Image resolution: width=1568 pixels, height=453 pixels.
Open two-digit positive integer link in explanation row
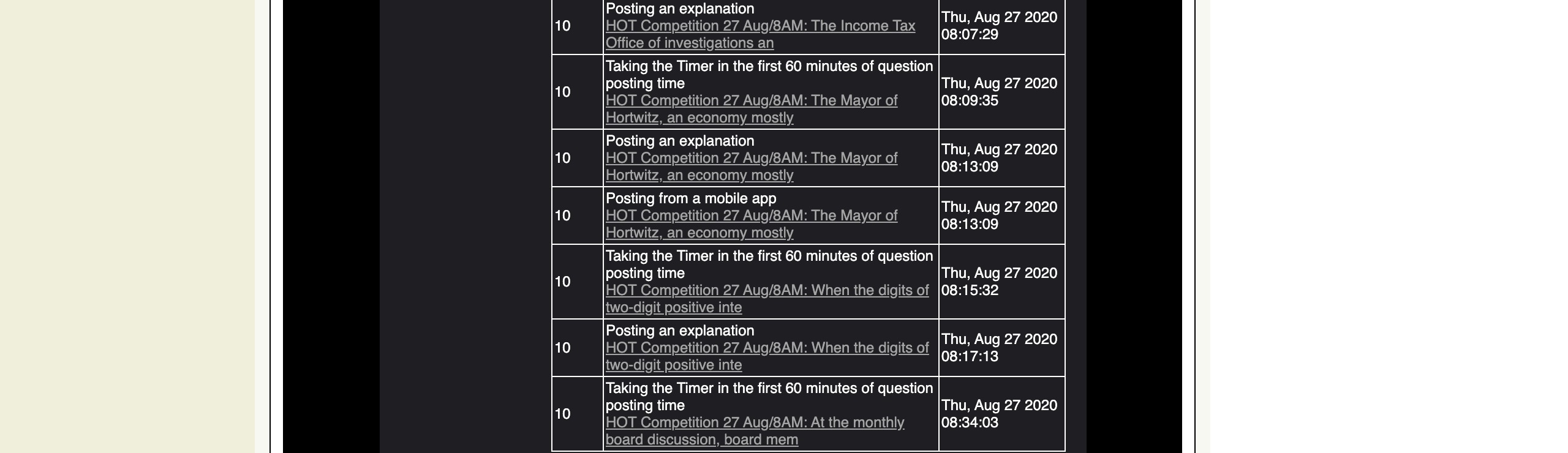tap(767, 356)
